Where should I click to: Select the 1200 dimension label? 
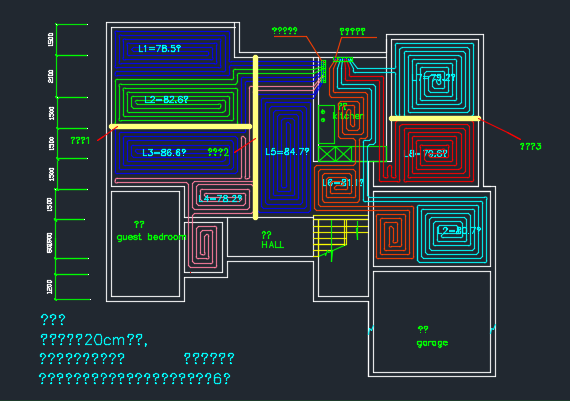click(50, 287)
